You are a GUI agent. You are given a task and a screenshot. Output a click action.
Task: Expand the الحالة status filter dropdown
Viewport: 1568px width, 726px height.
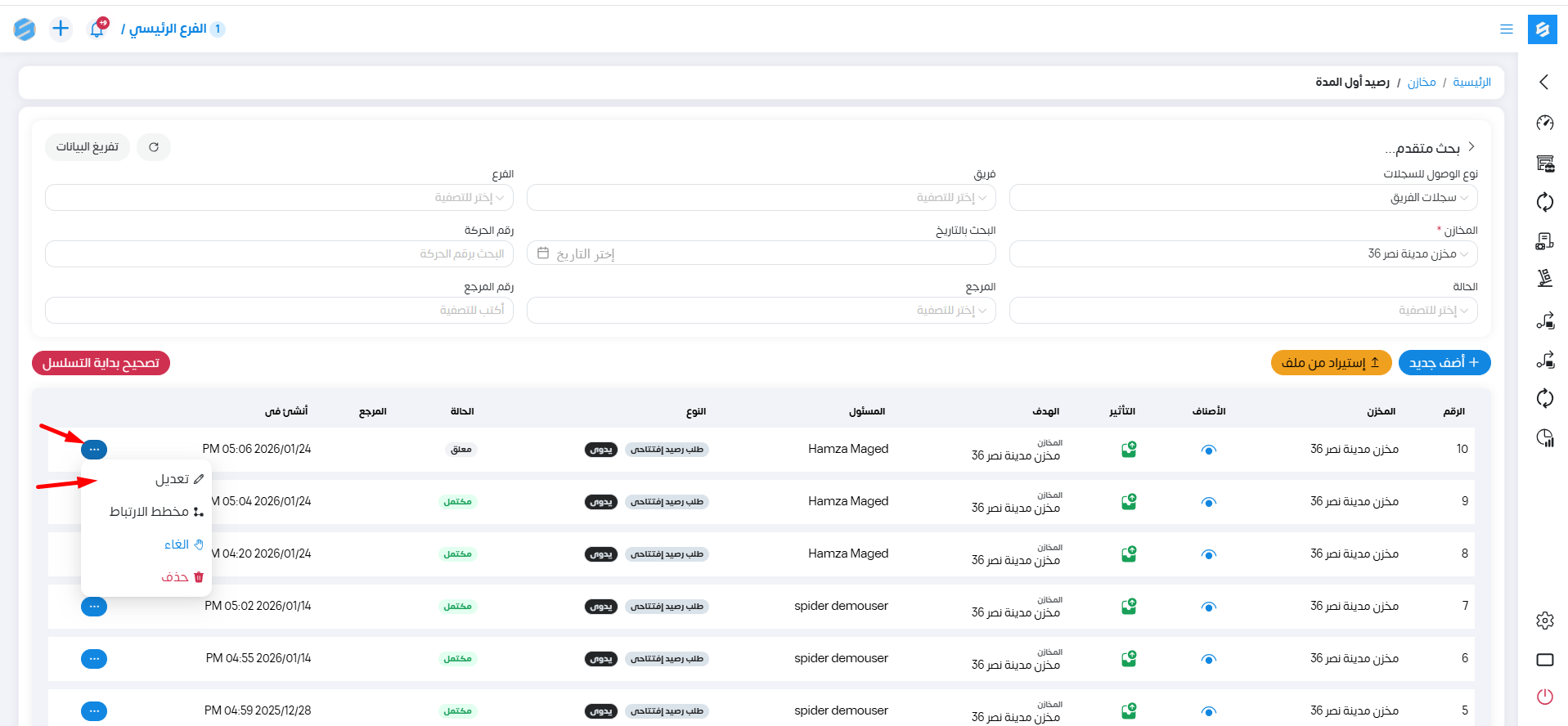[x=1243, y=311]
